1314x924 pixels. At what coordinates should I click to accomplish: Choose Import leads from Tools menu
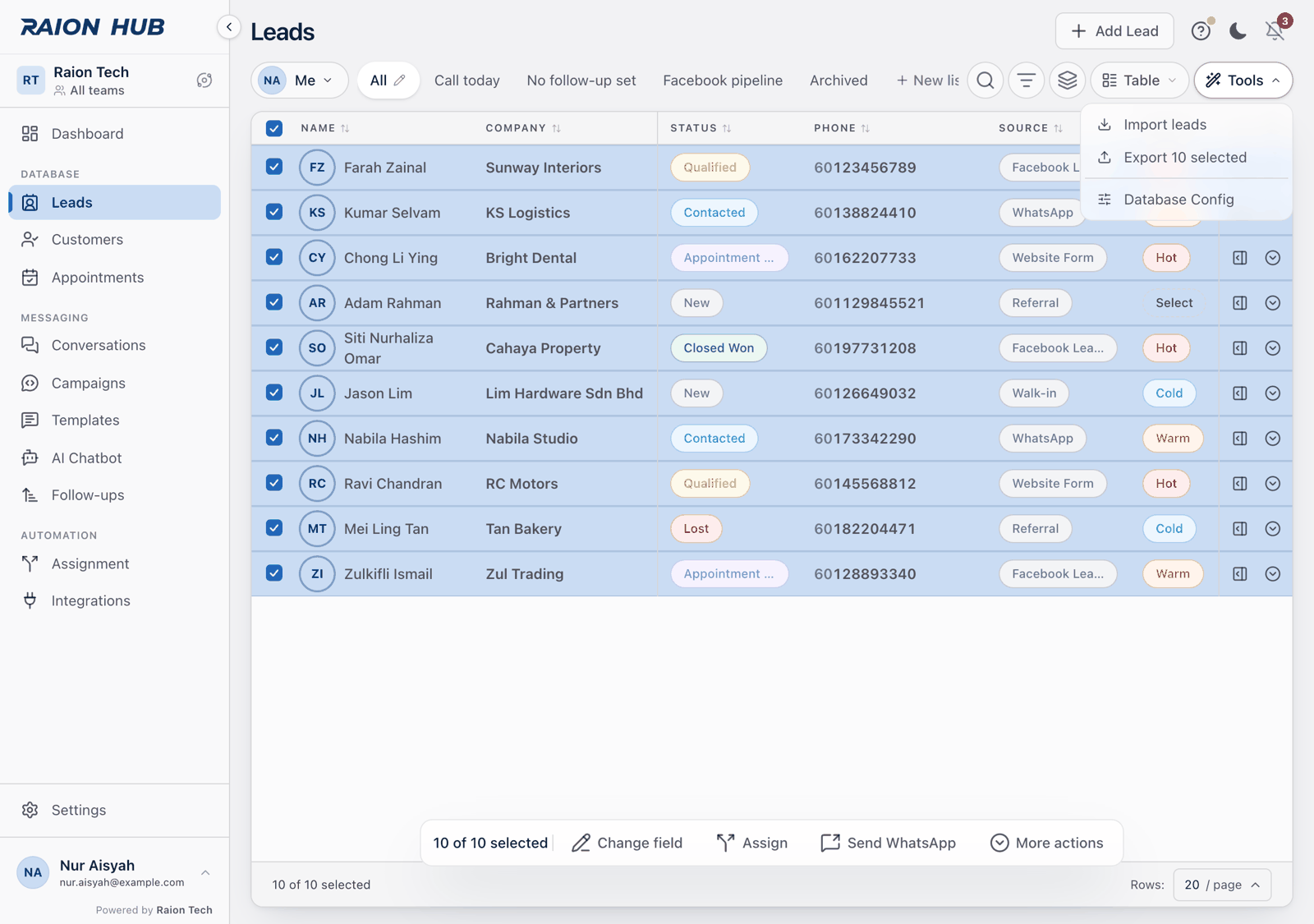[1187, 125]
